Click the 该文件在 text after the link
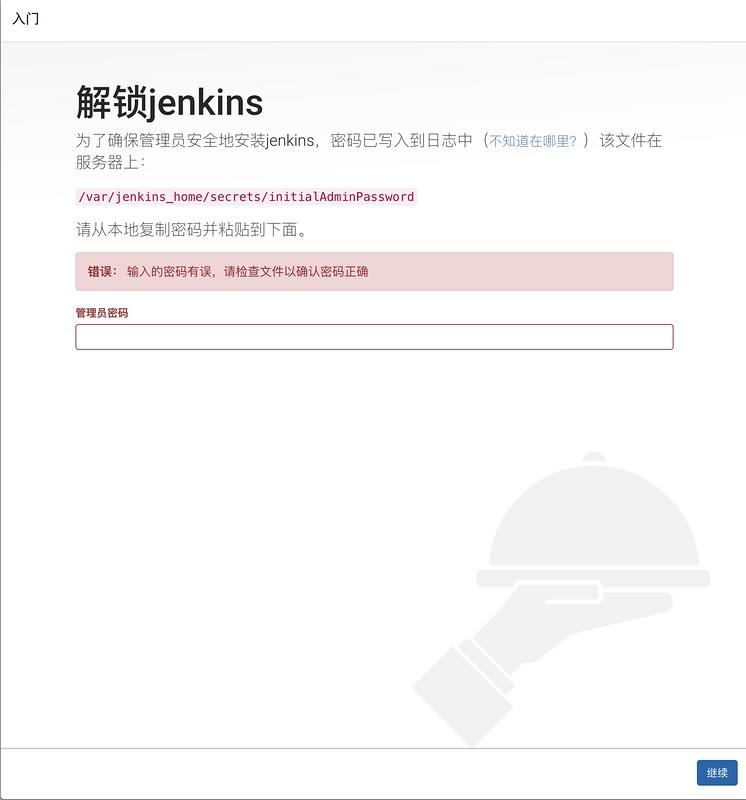 [x=631, y=140]
